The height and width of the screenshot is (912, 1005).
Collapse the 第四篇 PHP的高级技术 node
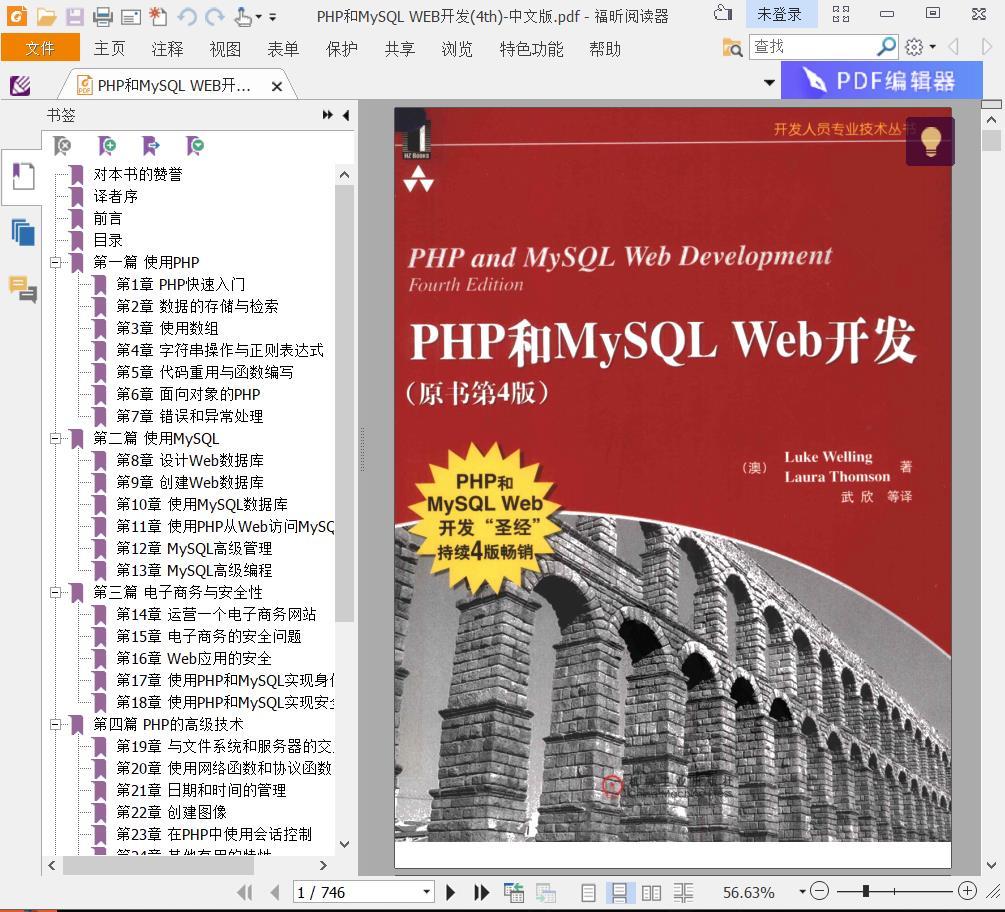tap(56, 724)
